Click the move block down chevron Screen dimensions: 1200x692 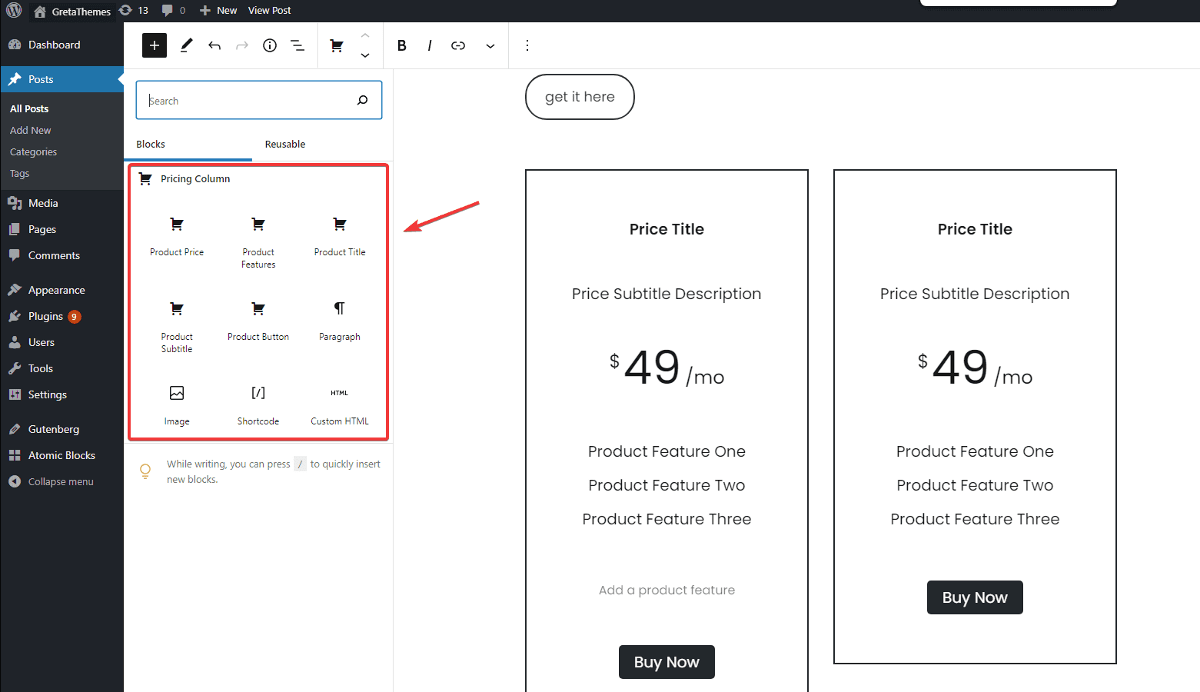coord(365,56)
